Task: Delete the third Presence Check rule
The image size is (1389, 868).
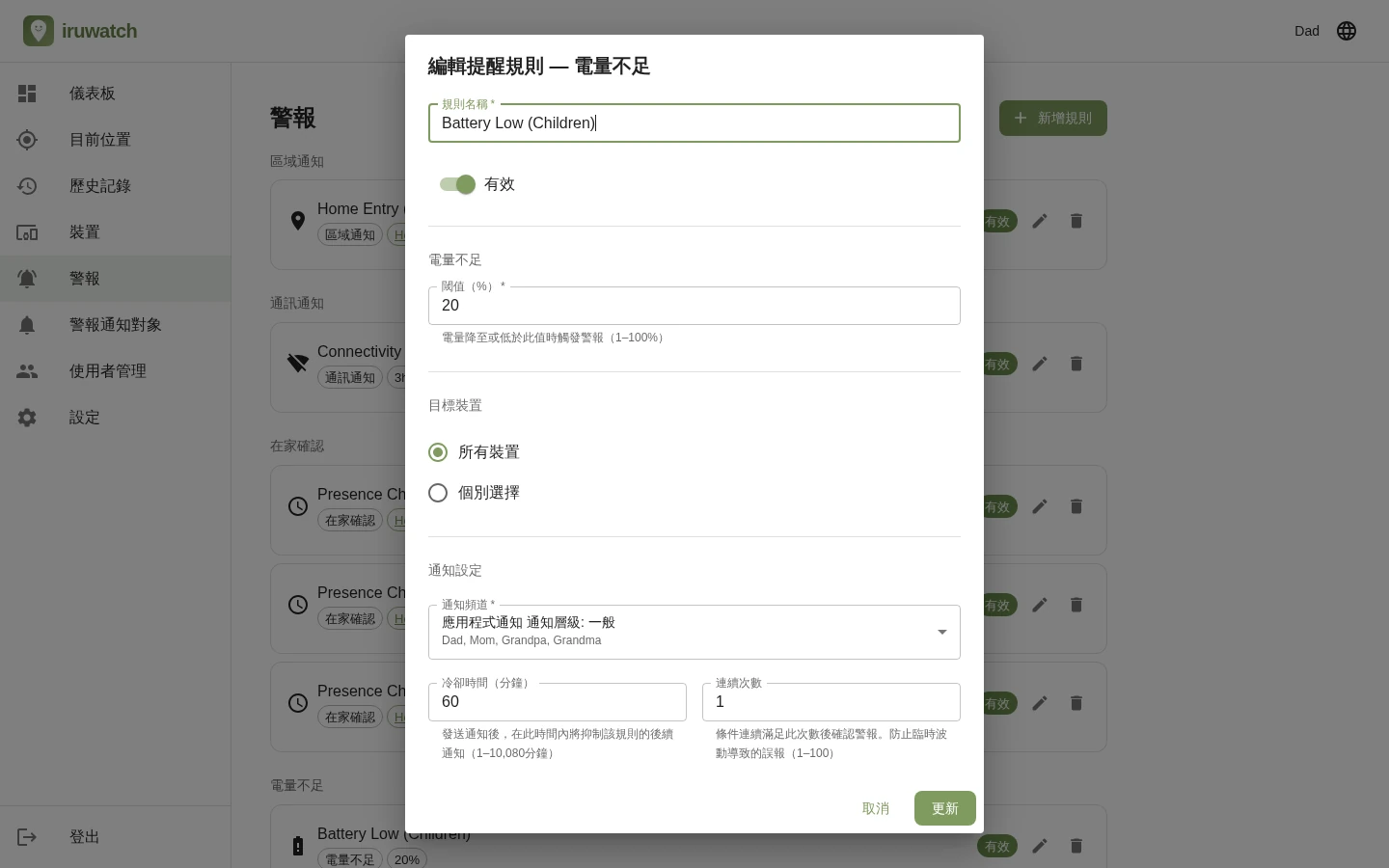Action: coord(1076,703)
